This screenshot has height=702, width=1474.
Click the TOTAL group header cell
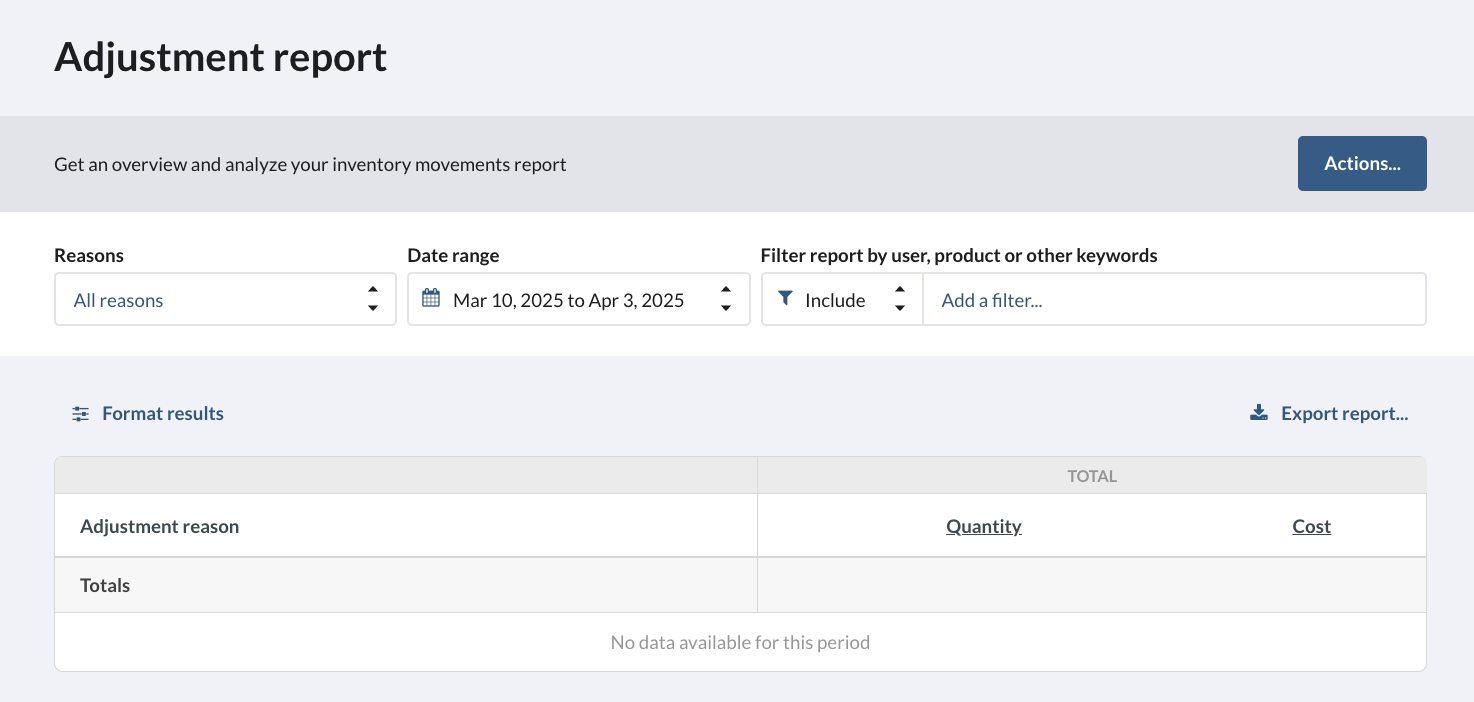(1091, 477)
